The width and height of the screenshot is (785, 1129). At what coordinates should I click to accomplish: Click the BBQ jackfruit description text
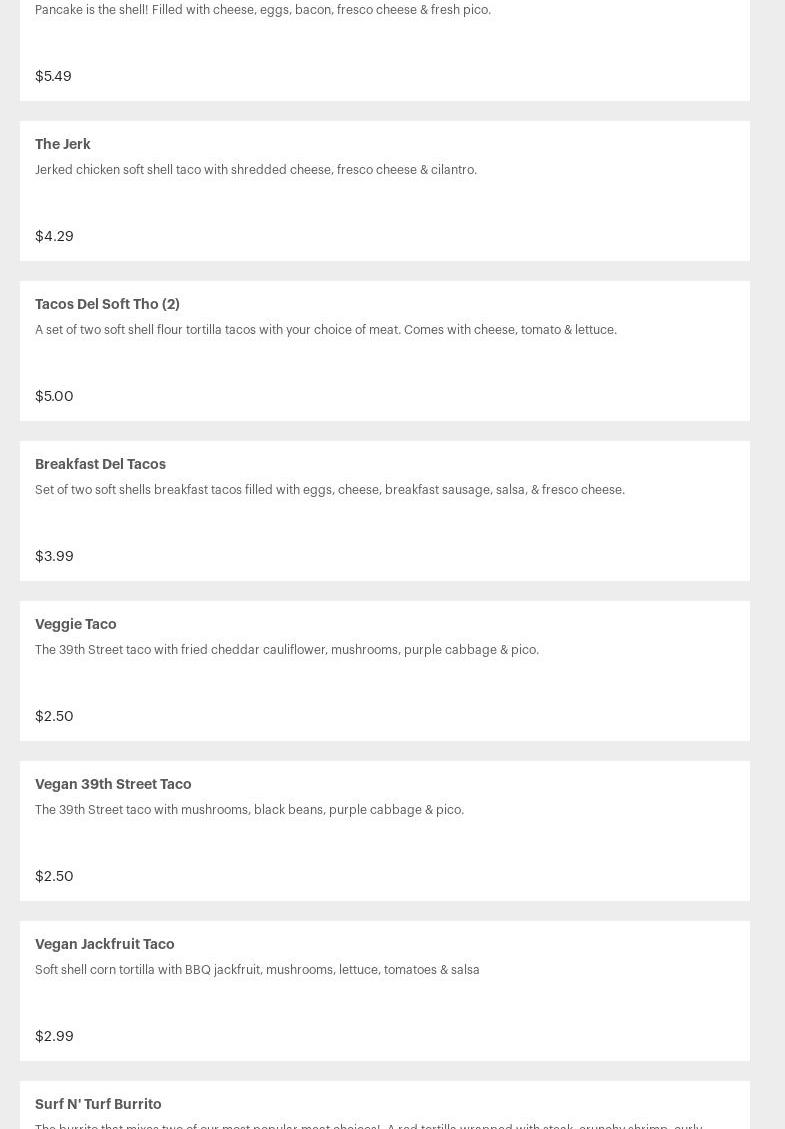point(257,970)
